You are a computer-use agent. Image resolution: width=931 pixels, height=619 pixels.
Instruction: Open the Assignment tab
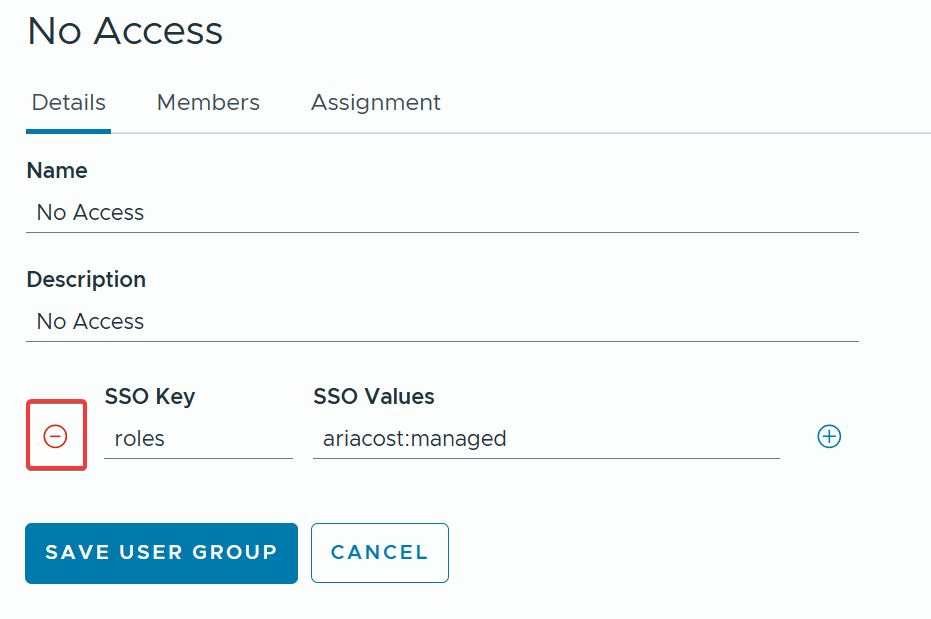(x=375, y=102)
